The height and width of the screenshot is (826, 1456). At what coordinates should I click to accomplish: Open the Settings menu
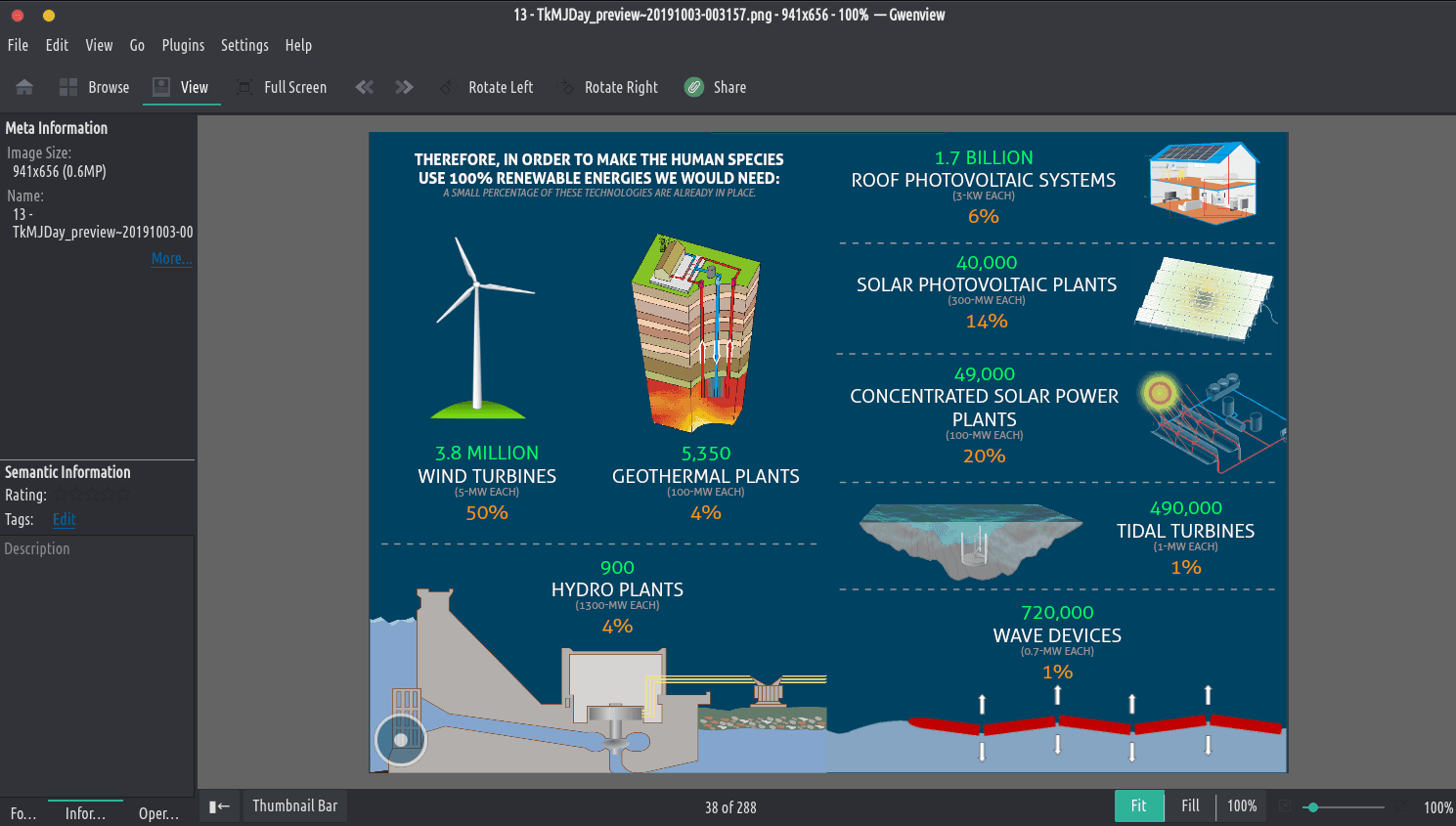[x=244, y=45]
